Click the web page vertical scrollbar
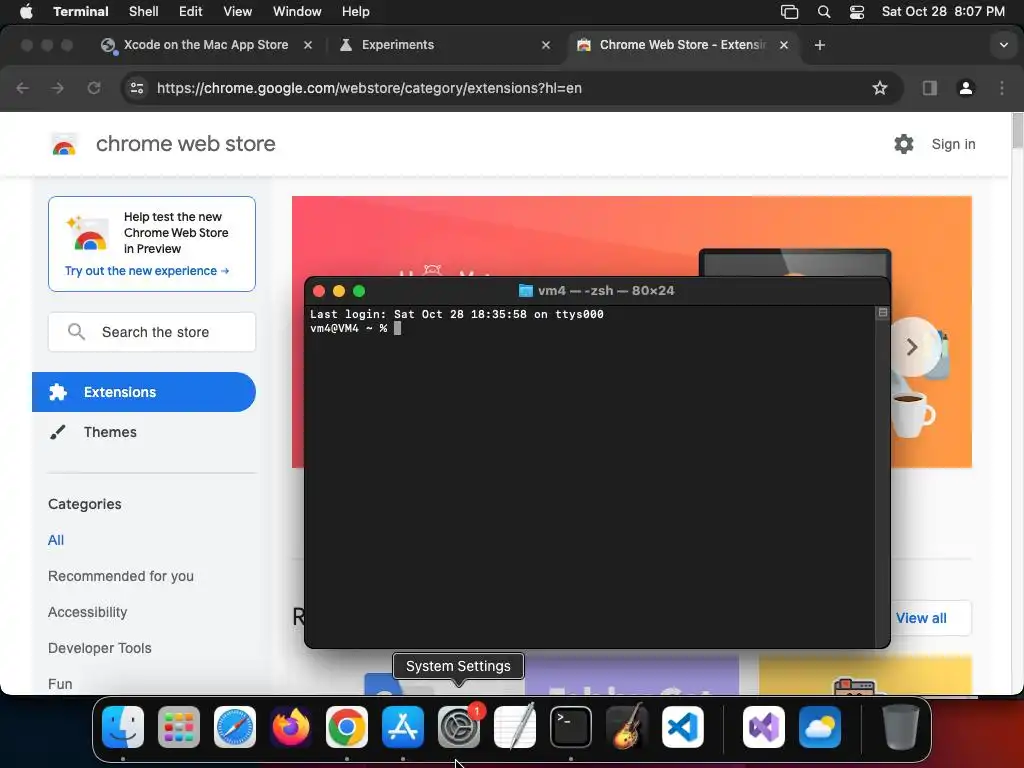The height and width of the screenshot is (768, 1024). pos(1017,131)
